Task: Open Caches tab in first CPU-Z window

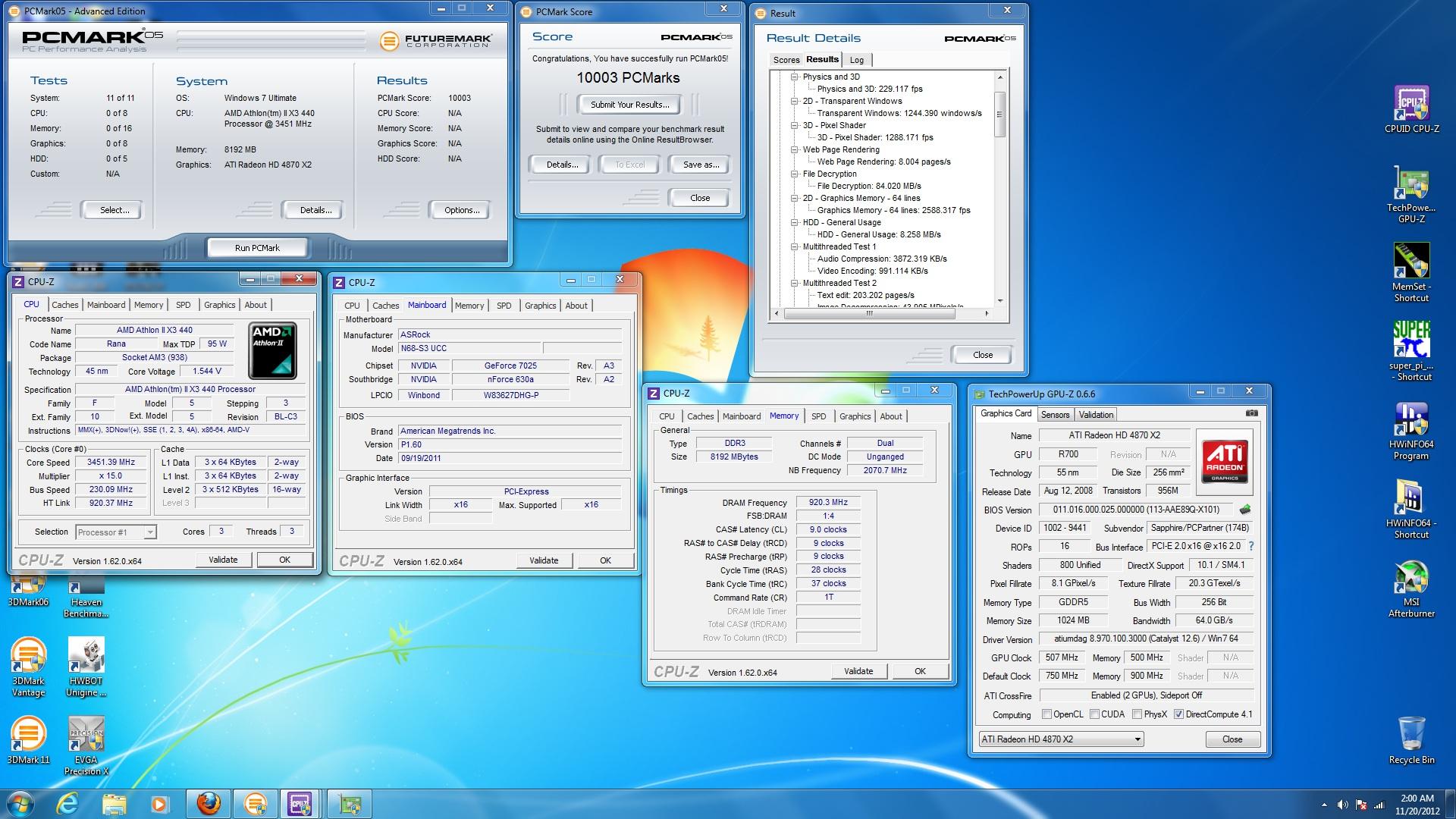Action: pyautogui.click(x=64, y=305)
